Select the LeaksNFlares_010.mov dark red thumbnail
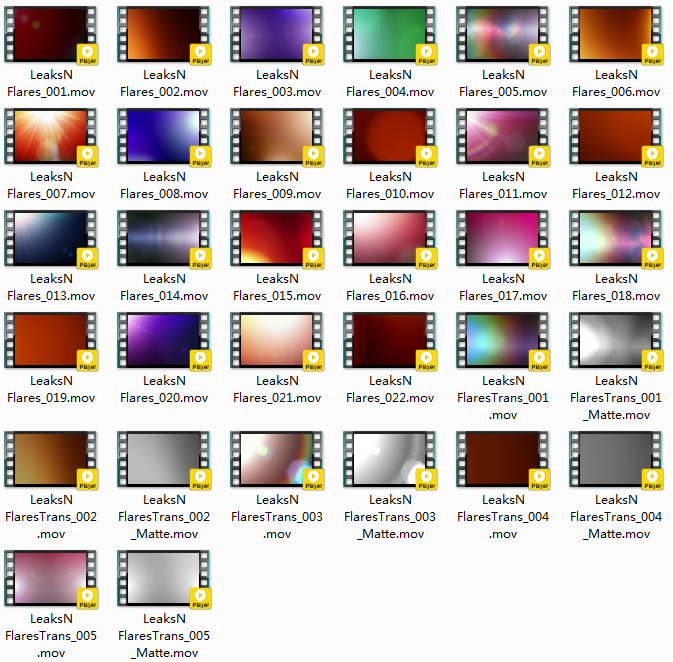673x662 pixels. coord(389,136)
